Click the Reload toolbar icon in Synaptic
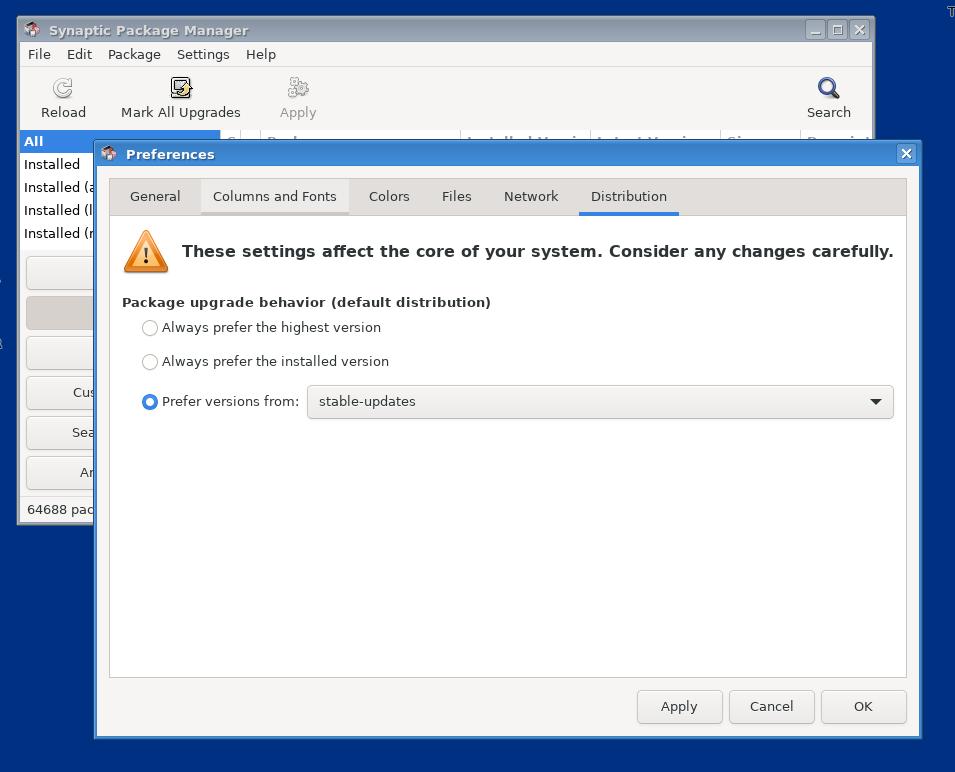The image size is (955, 772). click(x=63, y=88)
